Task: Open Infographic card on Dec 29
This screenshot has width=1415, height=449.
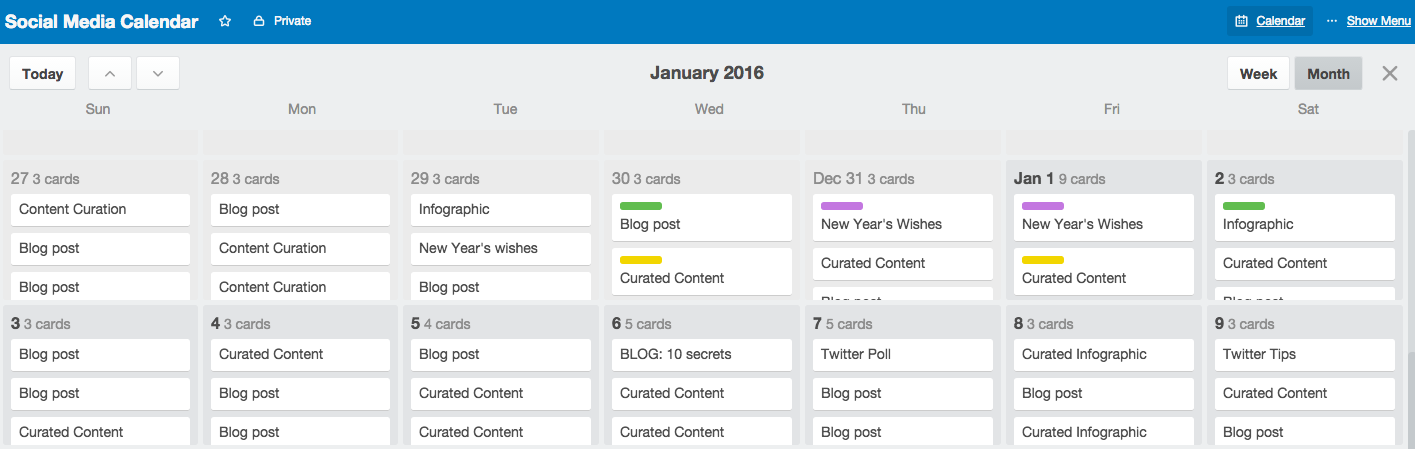Action: (x=501, y=210)
